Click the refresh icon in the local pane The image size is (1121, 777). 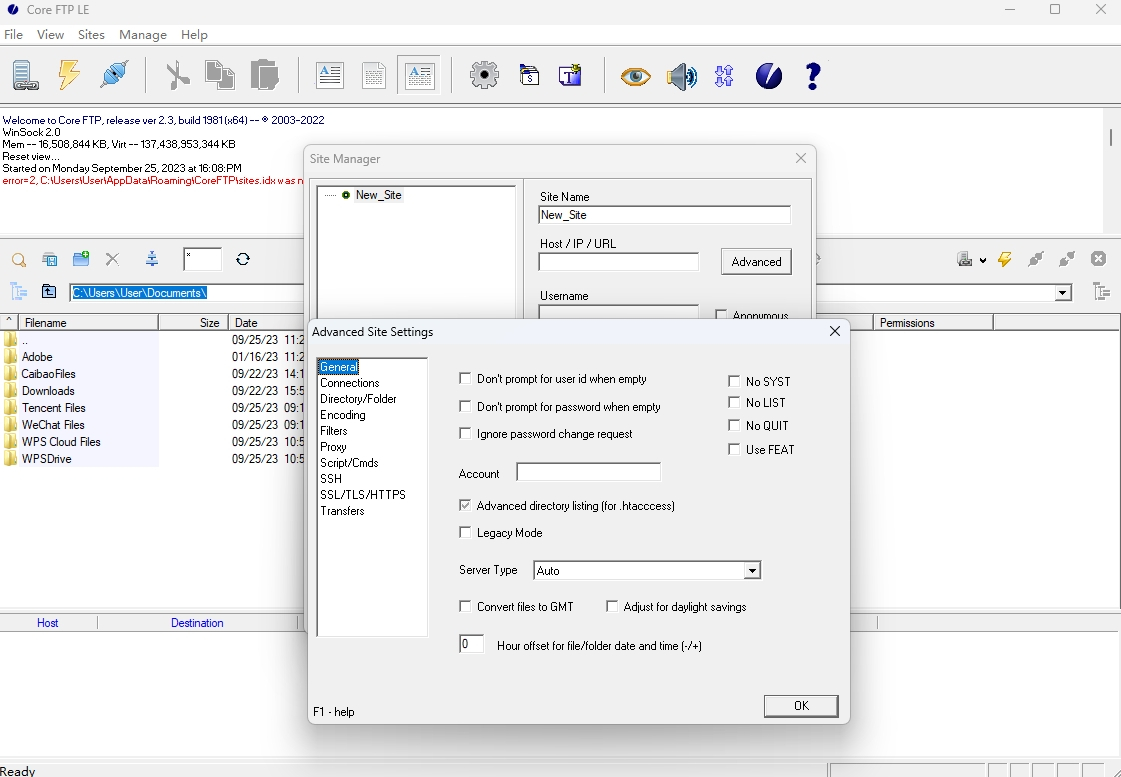click(x=243, y=258)
